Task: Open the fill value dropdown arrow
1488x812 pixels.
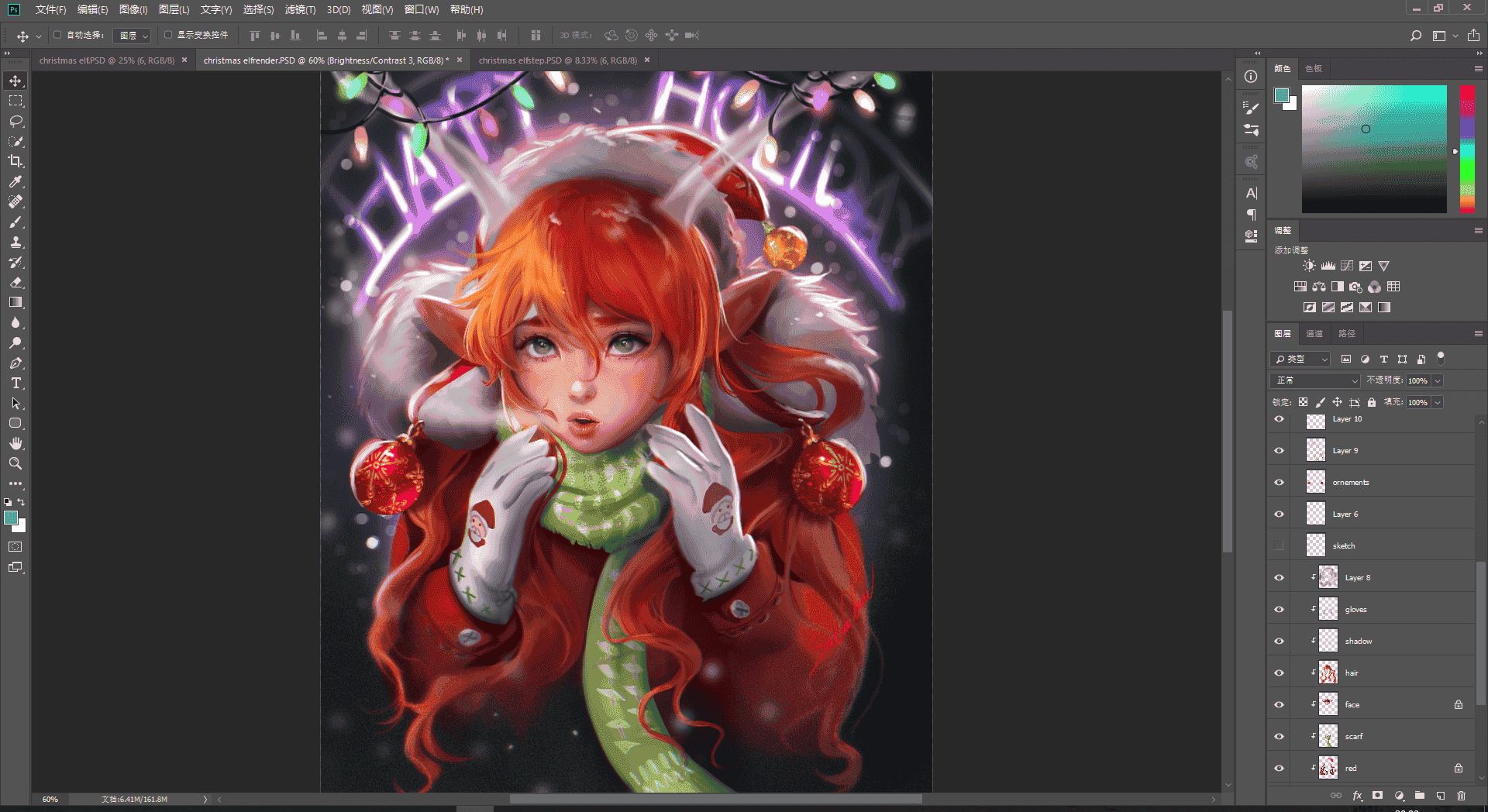Action: [x=1438, y=402]
